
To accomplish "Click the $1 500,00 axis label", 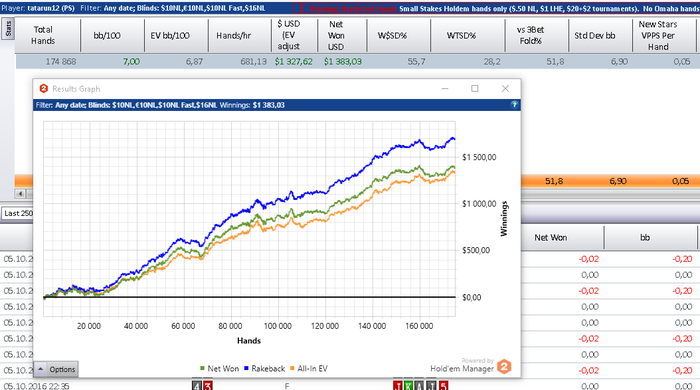I will (x=479, y=157).
